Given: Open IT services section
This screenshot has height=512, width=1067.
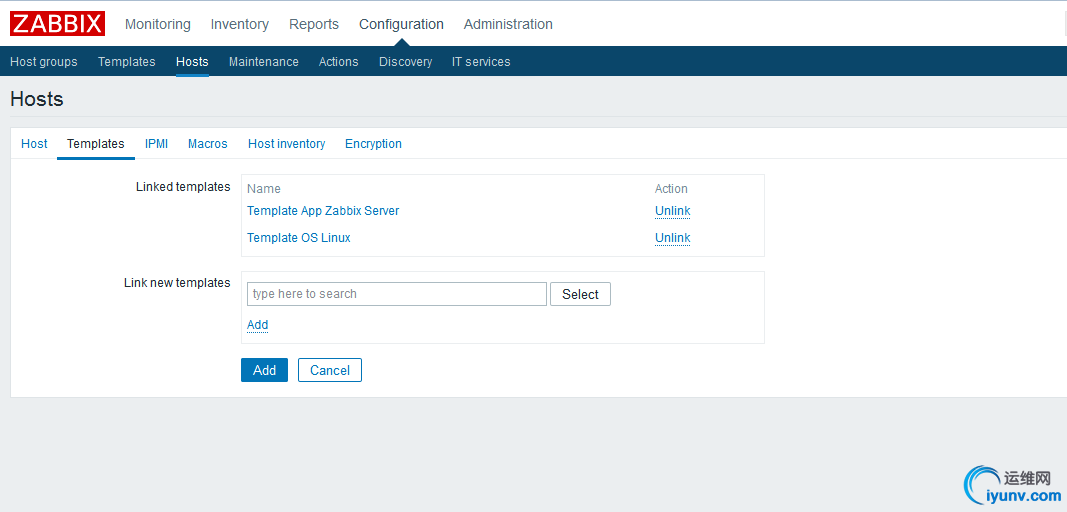Looking at the screenshot, I should (x=481, y=62).
